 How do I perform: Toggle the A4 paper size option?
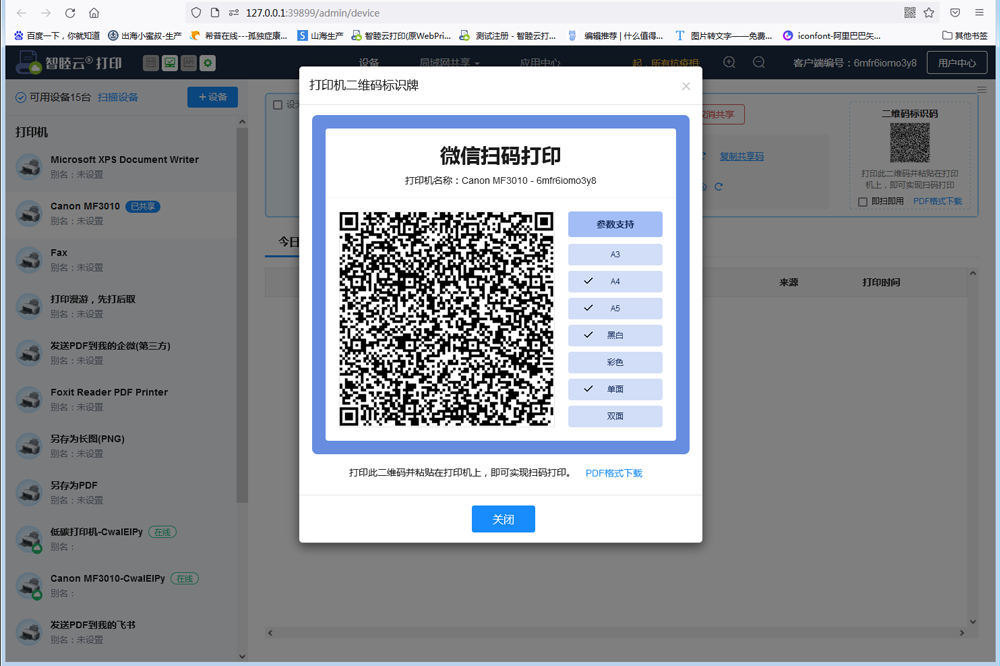pyautogui.click(x=615, y=281)
